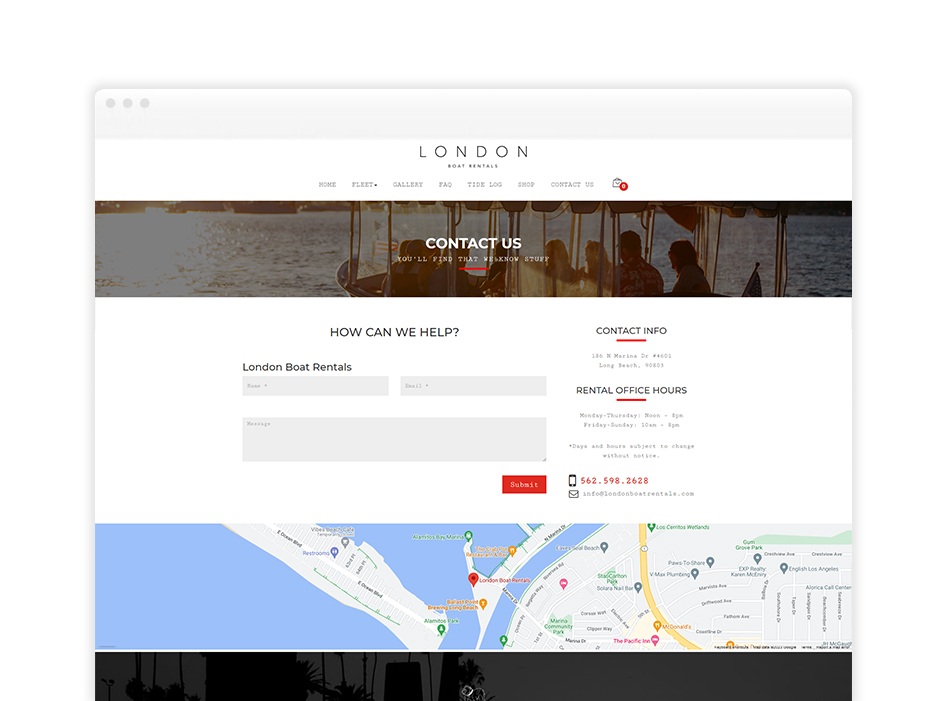Click the Restrooms map marker
951x701 pixels.
pos(334,552)
